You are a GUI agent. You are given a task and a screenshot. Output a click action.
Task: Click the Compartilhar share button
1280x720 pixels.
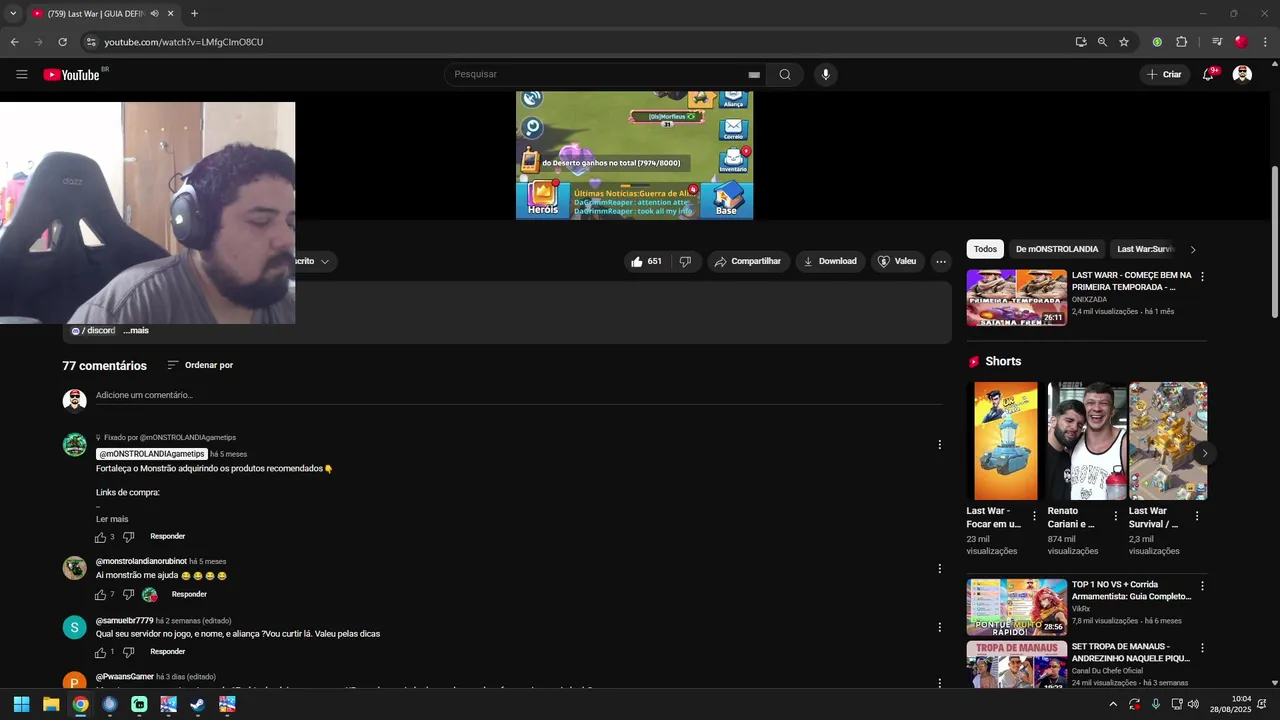tap(749, 261)
